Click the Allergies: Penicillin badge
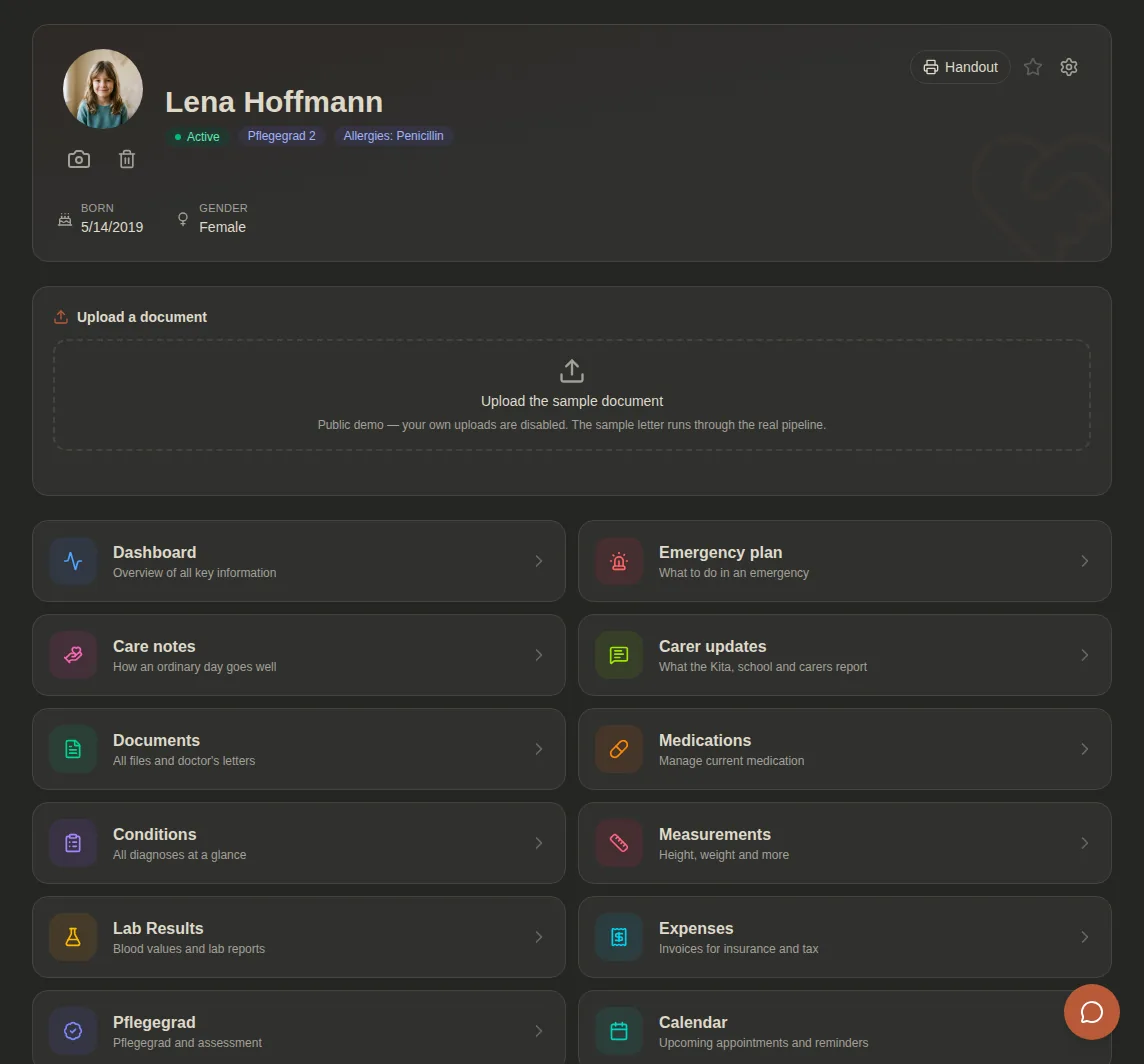 [393, 136]
